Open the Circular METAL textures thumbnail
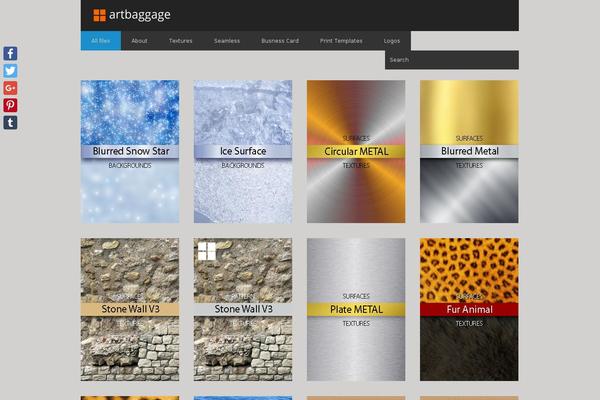Screen dimensions: 600x400 pos(356,152)
